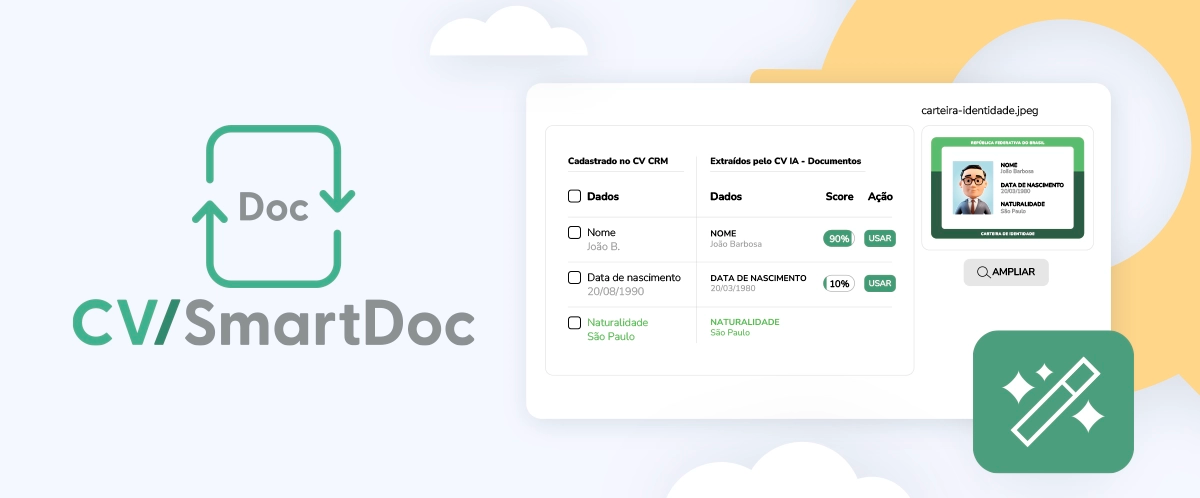The height and width of the screenshot is (498, 1200).
Task: Click USAR for Data de Nascimento row
Action: coord(880,283)
